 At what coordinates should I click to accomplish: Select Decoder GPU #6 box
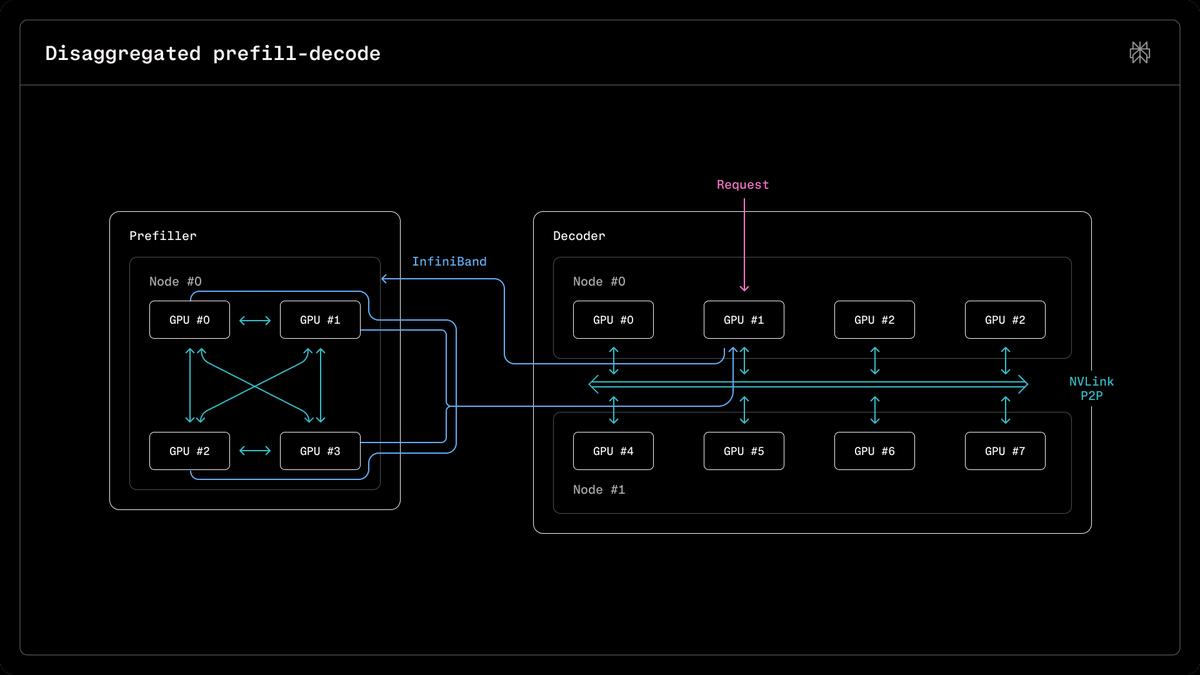tap(875, 451)
